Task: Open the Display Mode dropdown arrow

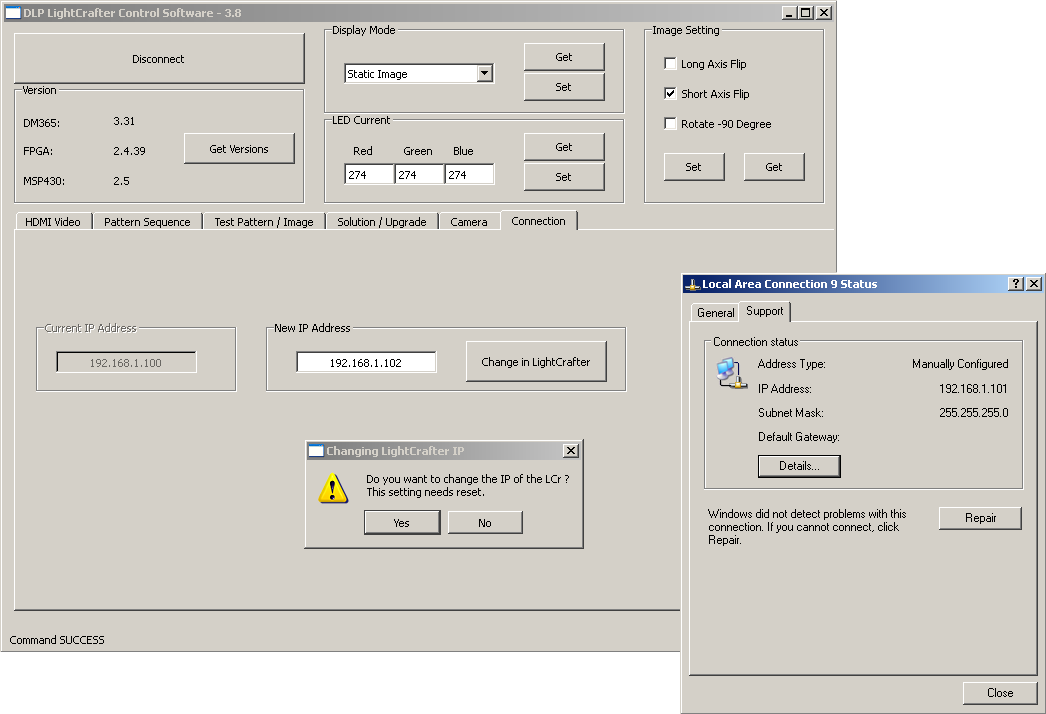Action: (485, 73)
